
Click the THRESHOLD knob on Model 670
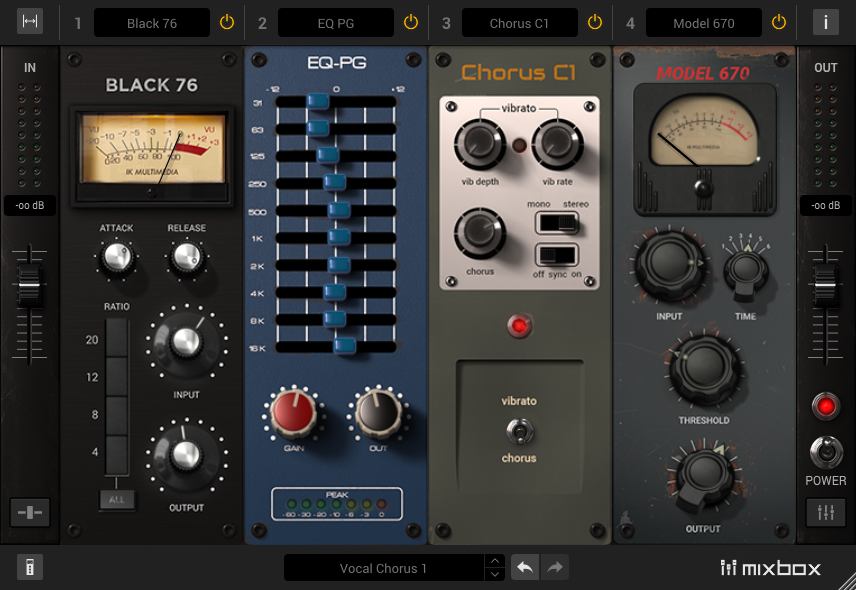[x=705, y=370]
